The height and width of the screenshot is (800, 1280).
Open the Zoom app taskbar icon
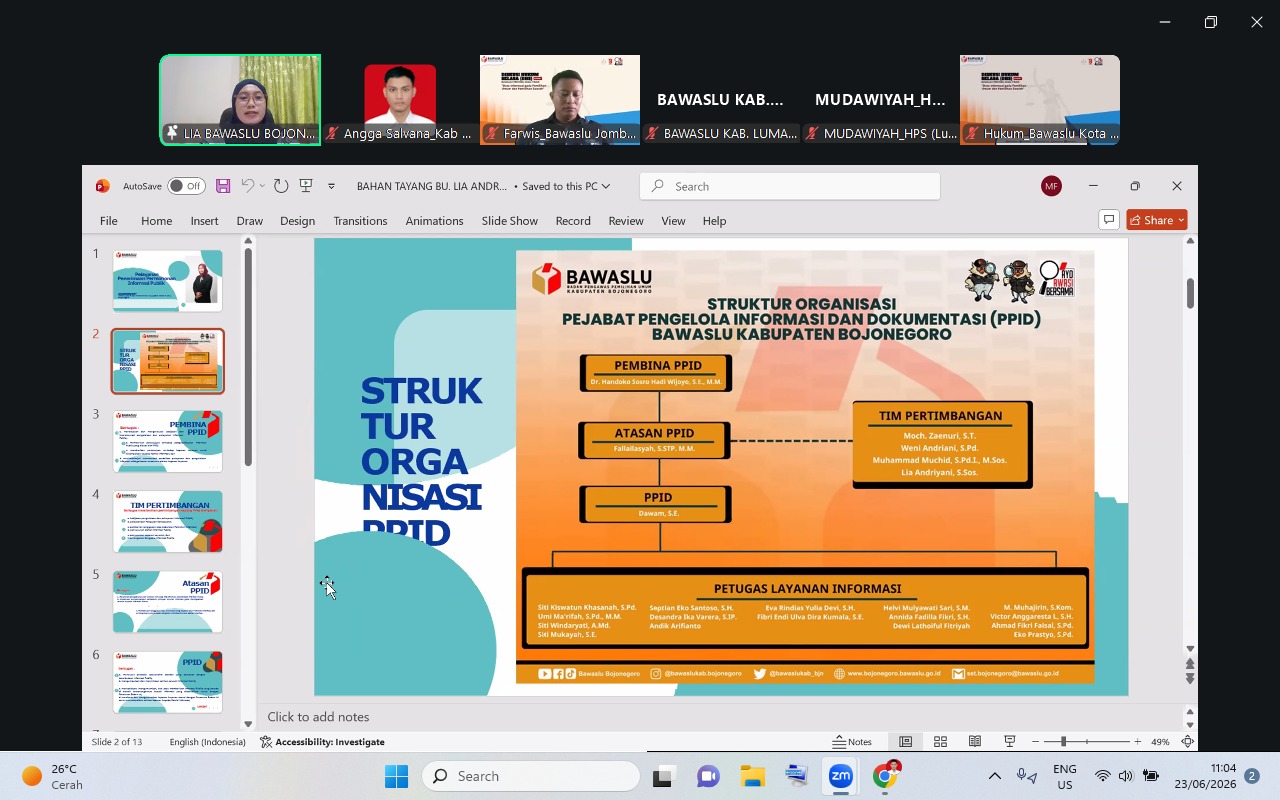(840, 776)
